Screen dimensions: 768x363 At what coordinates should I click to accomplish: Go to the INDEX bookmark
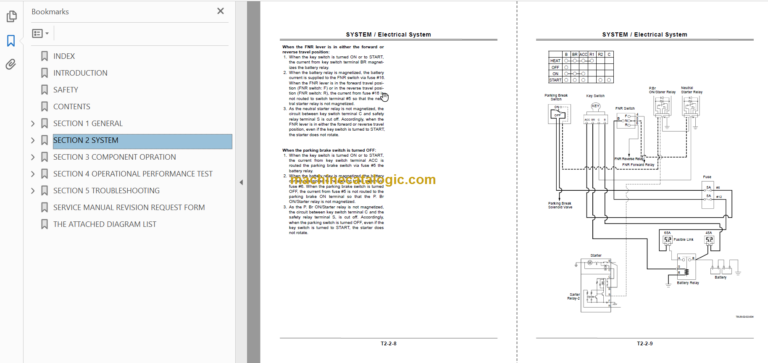pos(64,56)
